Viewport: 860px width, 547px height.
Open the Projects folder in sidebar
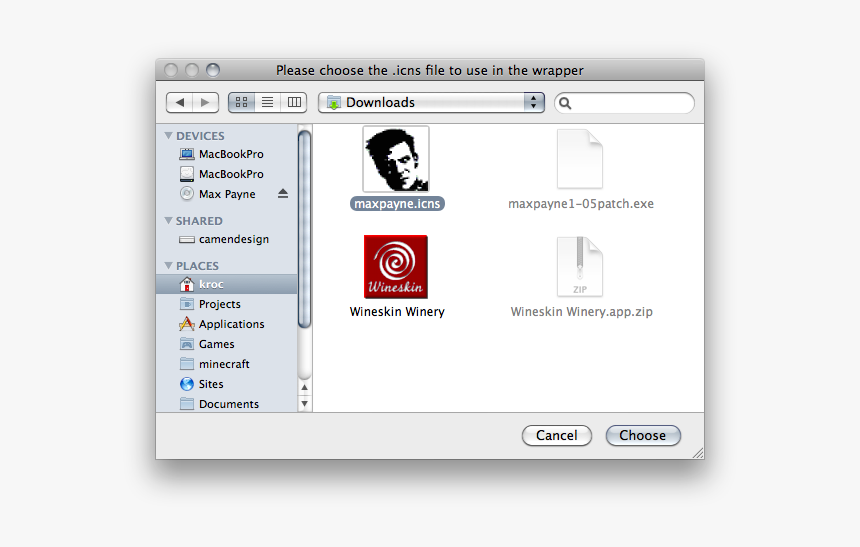(x=227, y=304)
